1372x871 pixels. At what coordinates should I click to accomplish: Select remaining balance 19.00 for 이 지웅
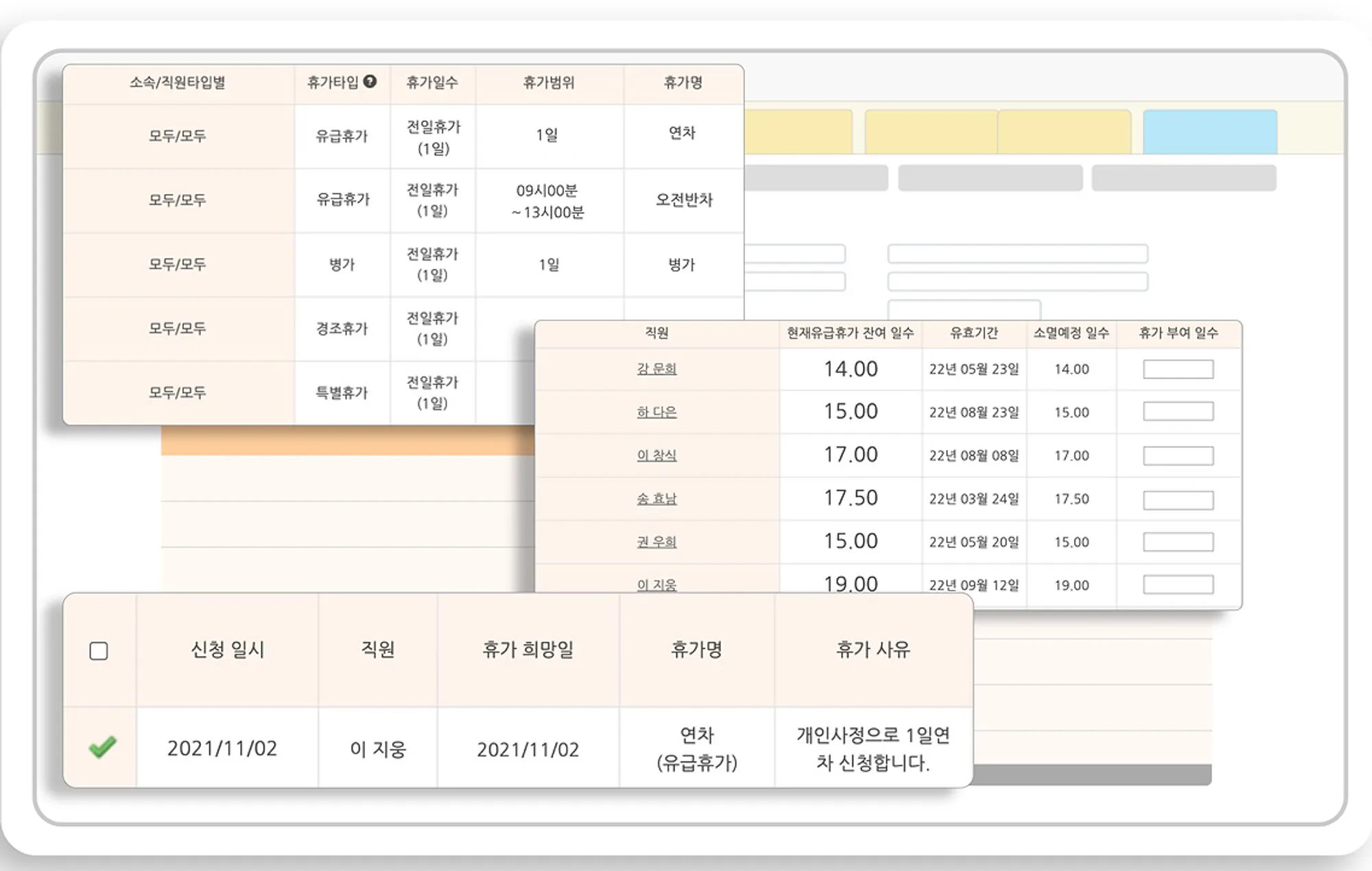[851, 584]
